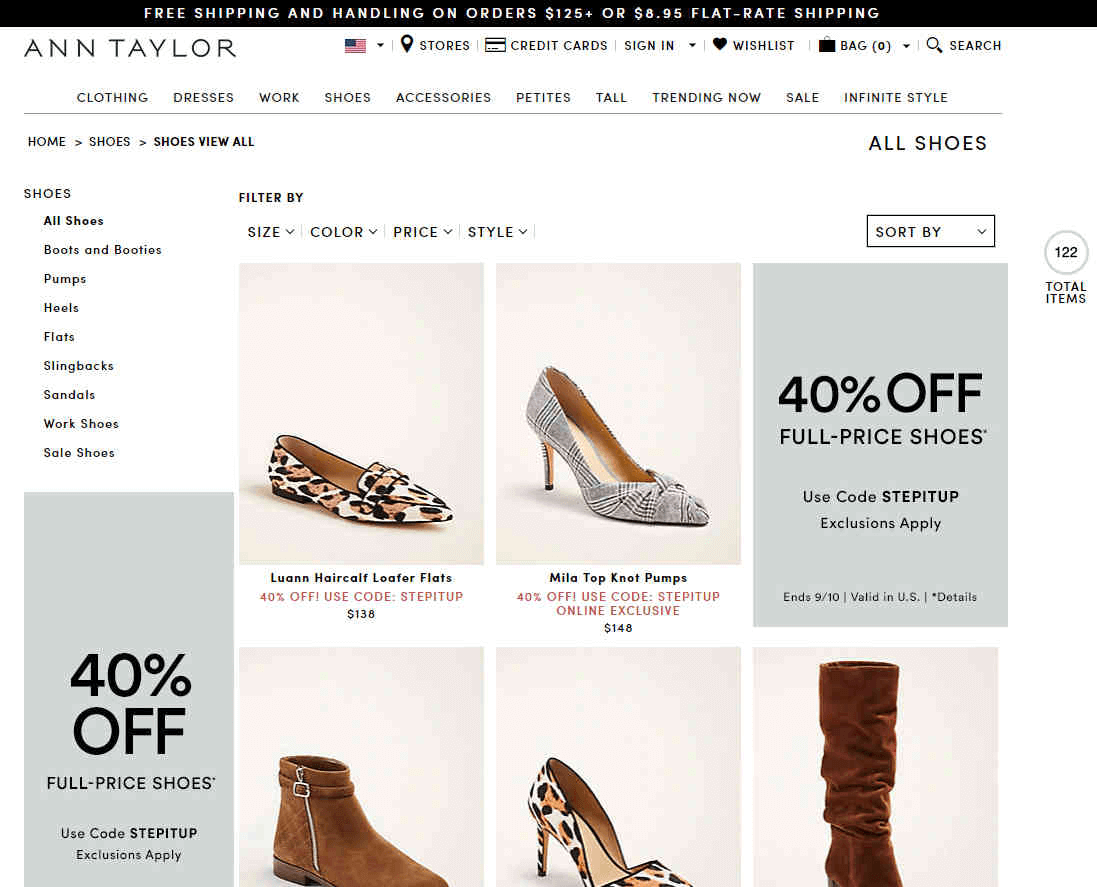
Task: Click the store locator pin icon
Action: tap(406, 44)
